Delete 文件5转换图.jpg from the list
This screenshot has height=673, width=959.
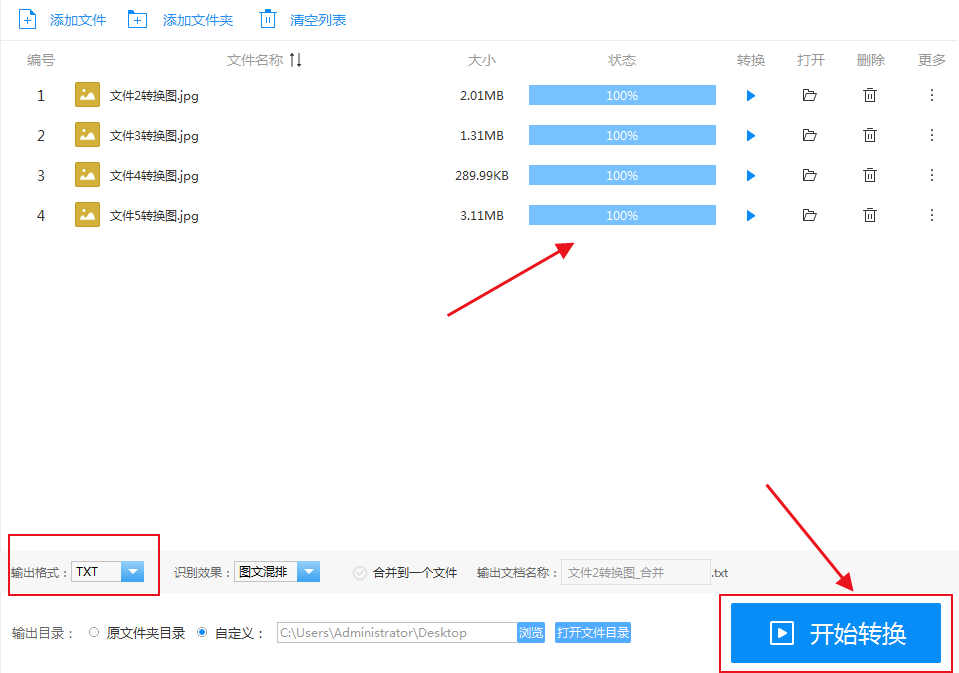(870, 215)
